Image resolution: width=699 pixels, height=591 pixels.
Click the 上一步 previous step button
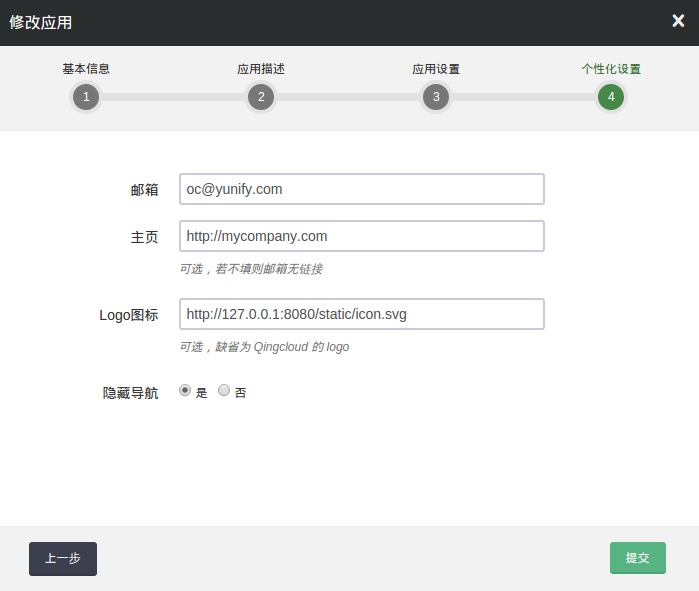tap(63, 558)
